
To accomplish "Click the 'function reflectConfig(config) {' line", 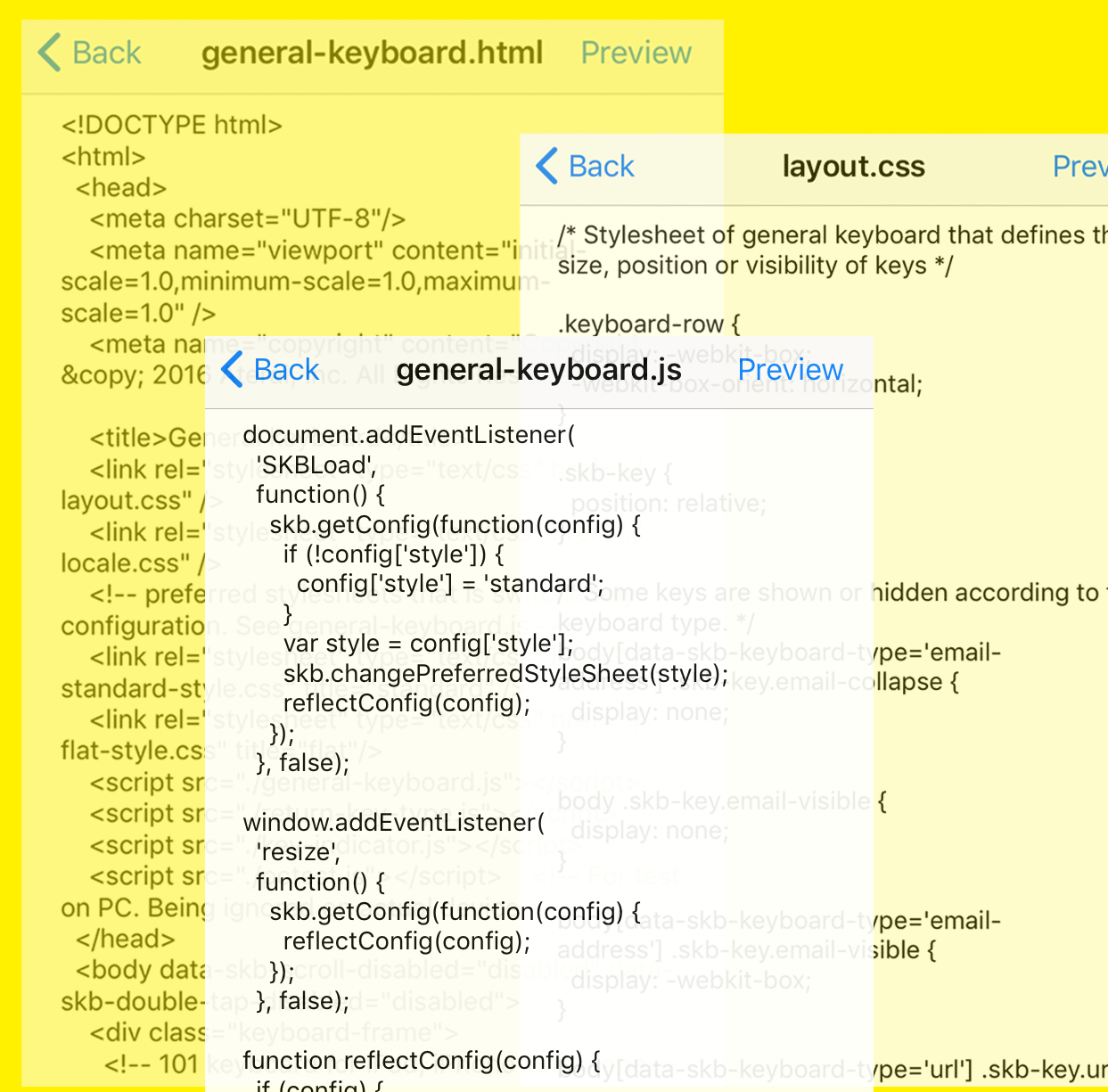I will 422,1061.
